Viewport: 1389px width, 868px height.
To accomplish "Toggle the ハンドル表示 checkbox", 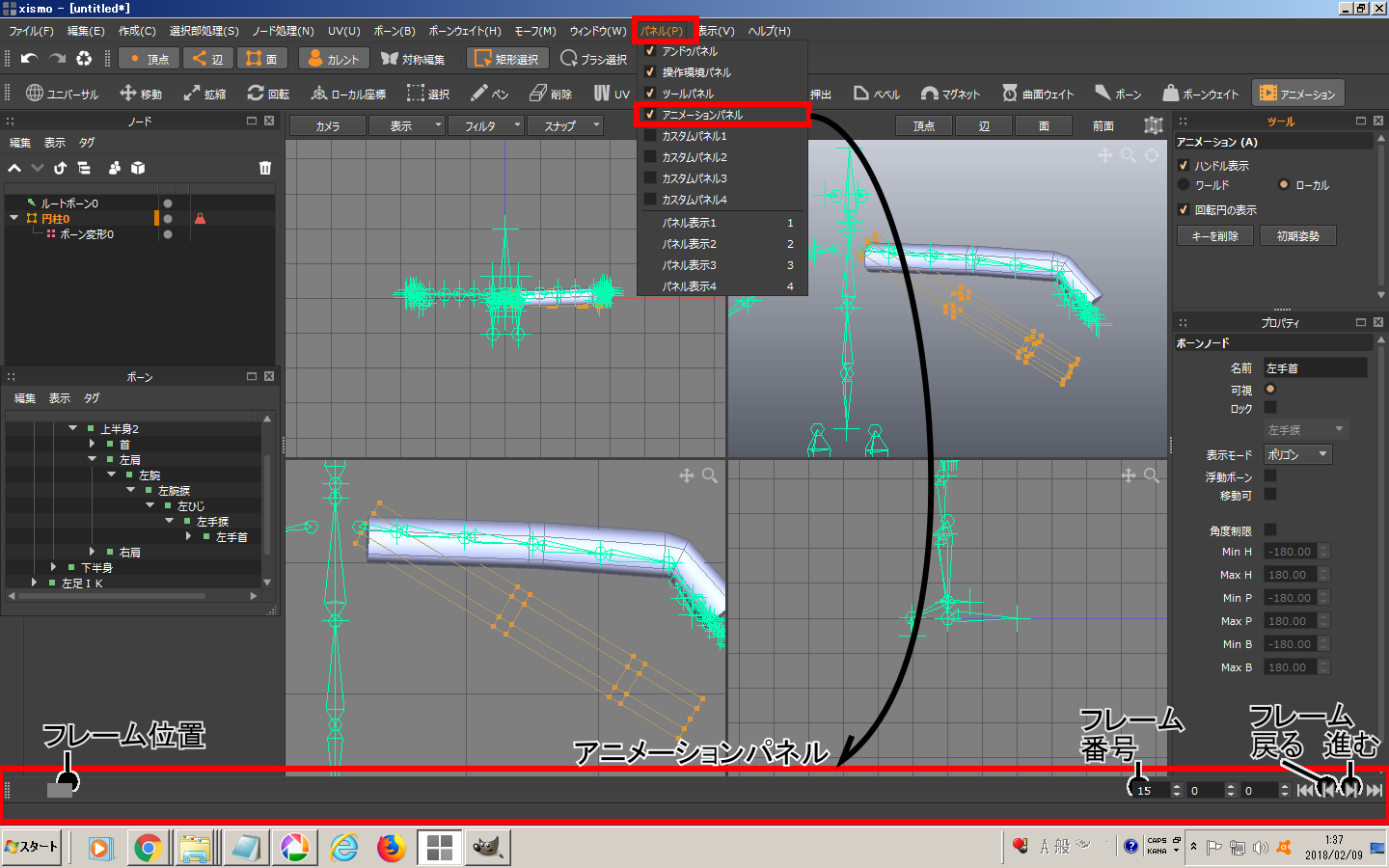I will [x=1184, y=166].
